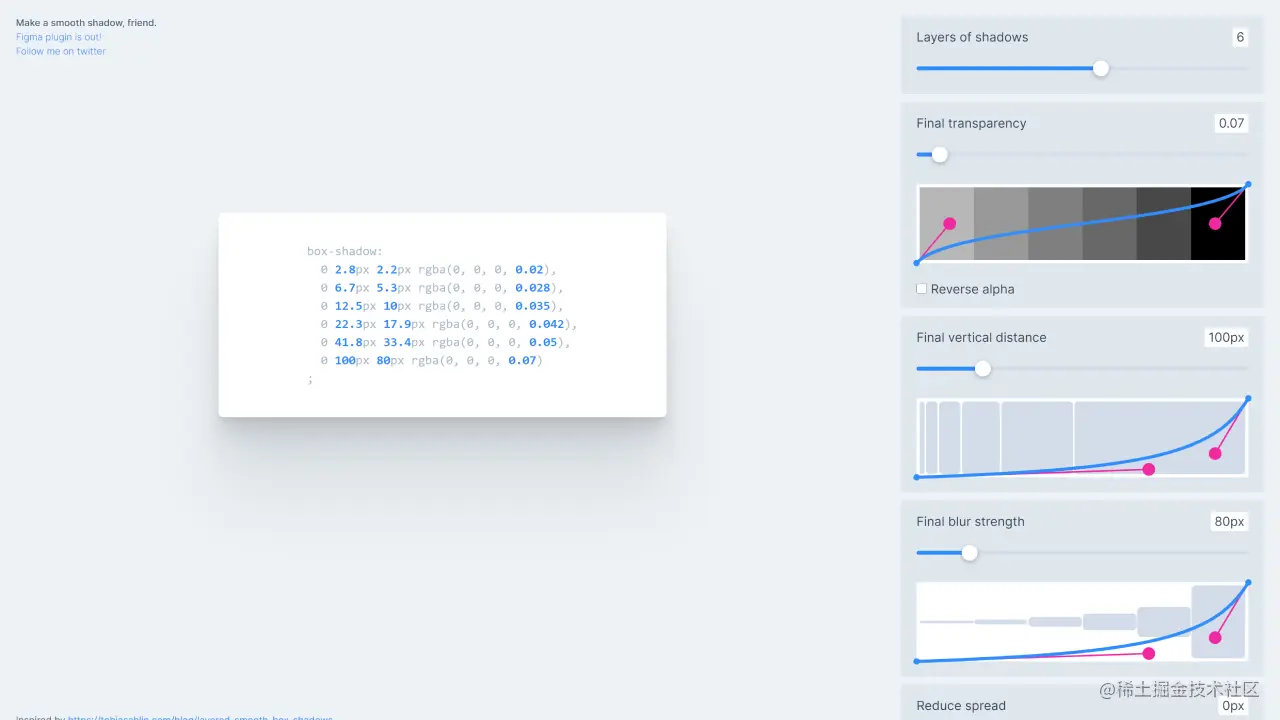Select the left pink handle on transparency curve

point(949,224)
